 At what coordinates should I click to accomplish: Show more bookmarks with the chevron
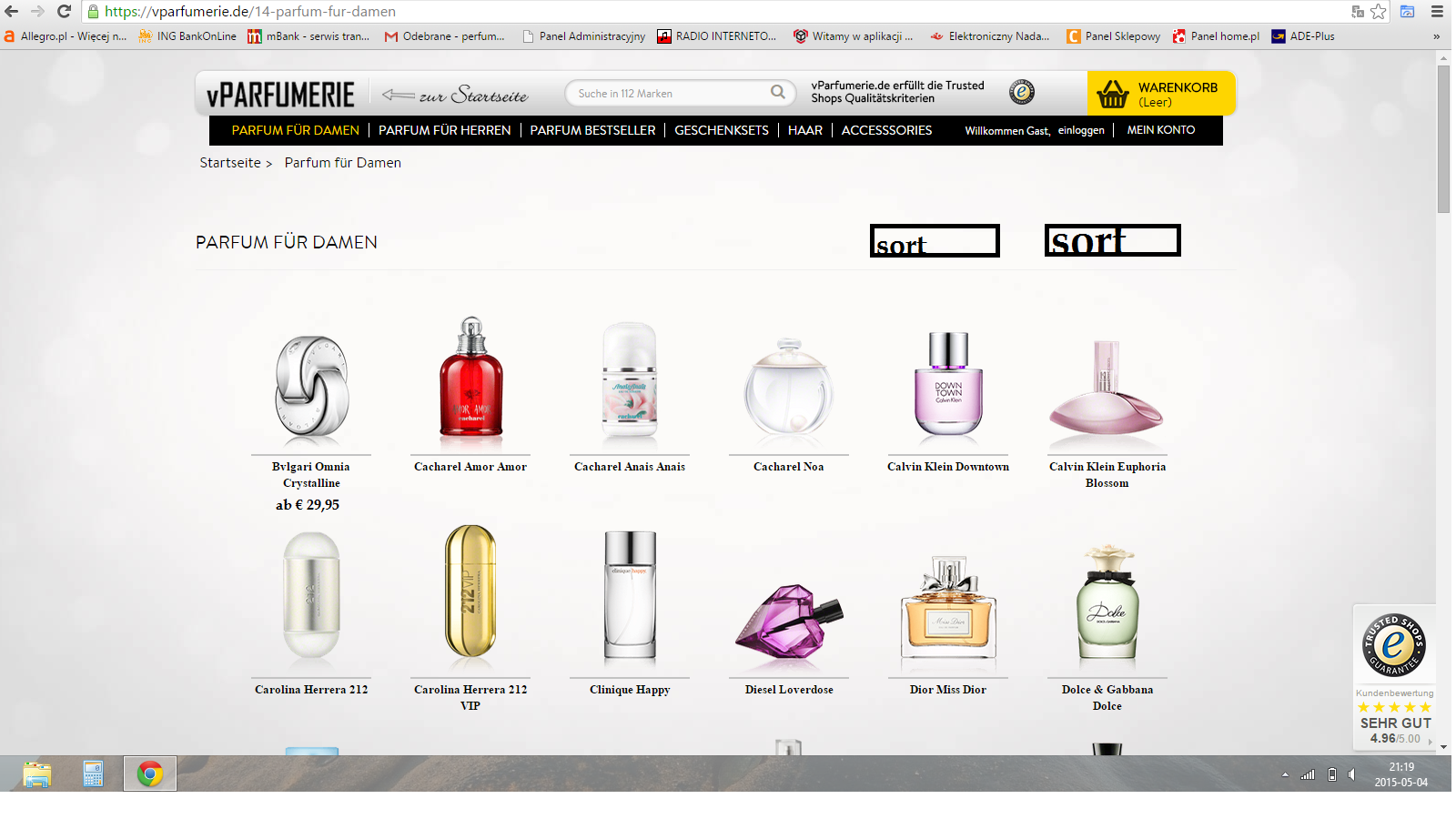pos(1436,36)
